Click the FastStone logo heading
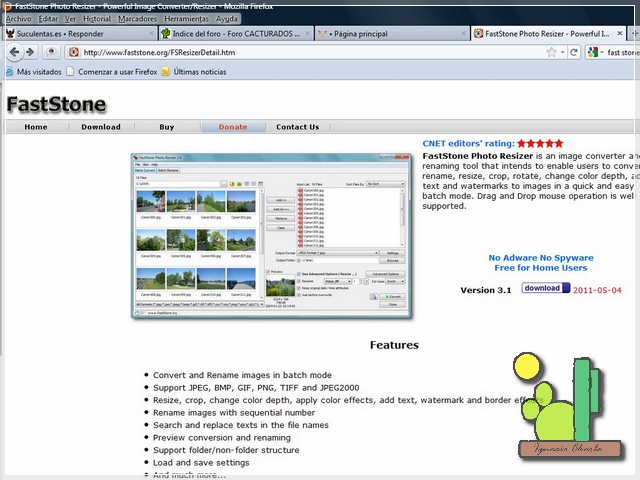This screenshot has width=640, height=480. click(x=56, y=104)
